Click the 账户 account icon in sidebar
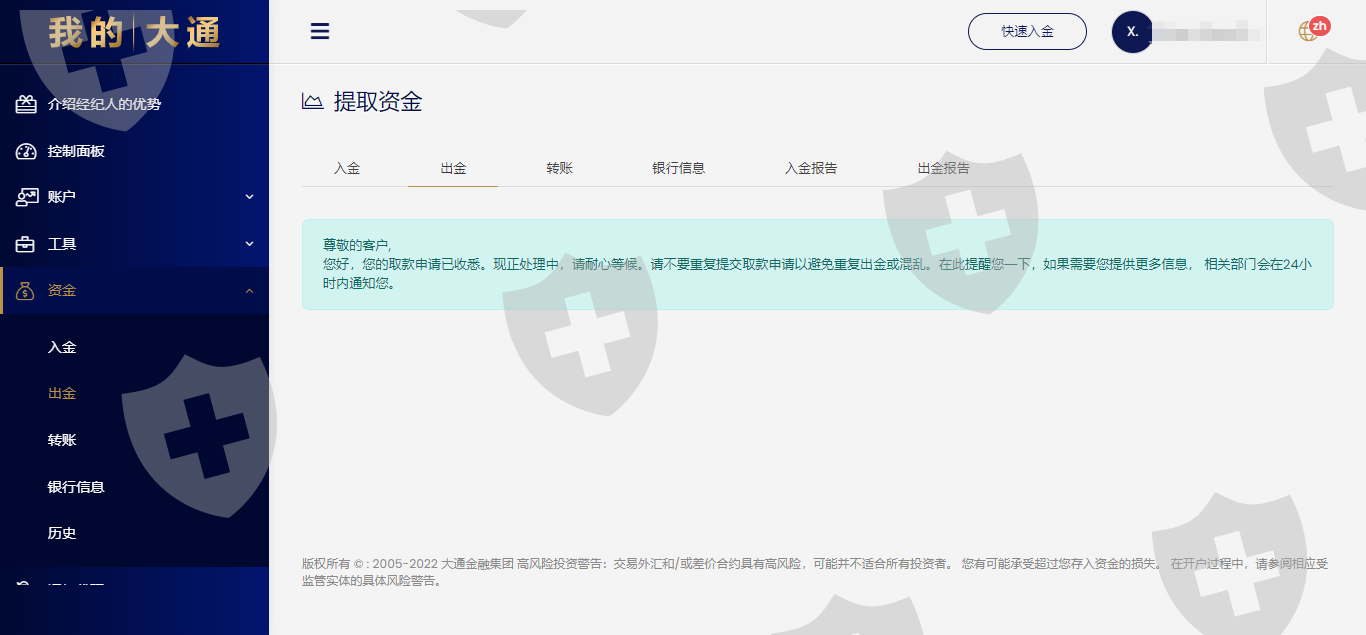1366x635 pixels. pos(26,197)
